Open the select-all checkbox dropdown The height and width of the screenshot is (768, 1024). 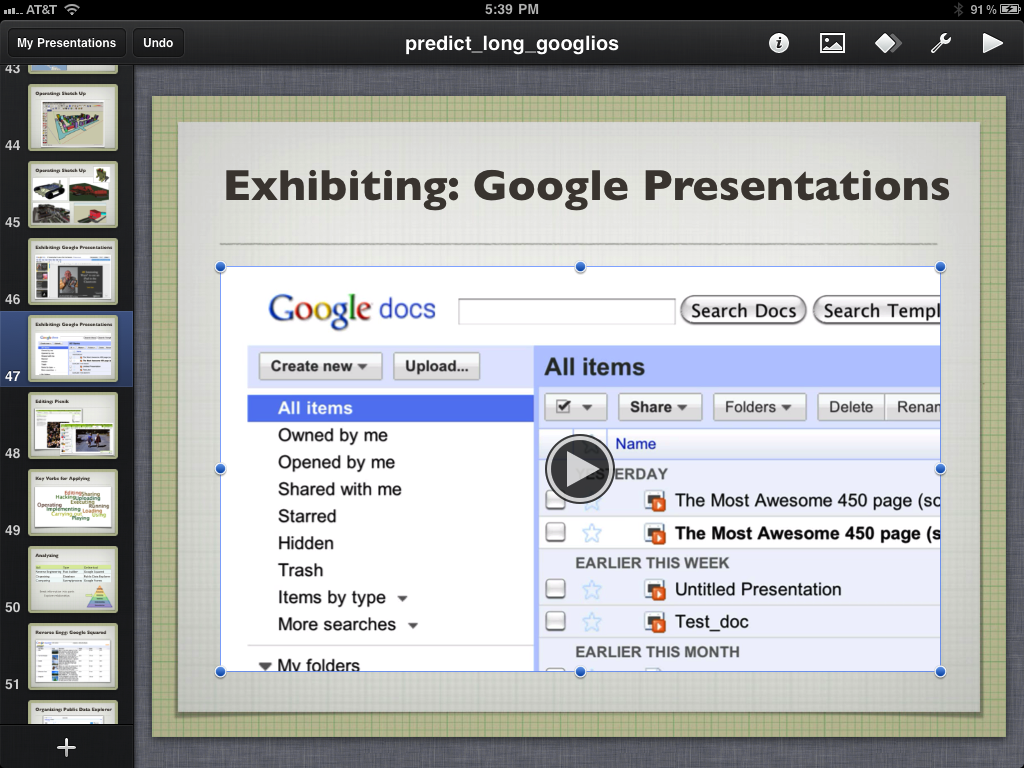[575, 407]
